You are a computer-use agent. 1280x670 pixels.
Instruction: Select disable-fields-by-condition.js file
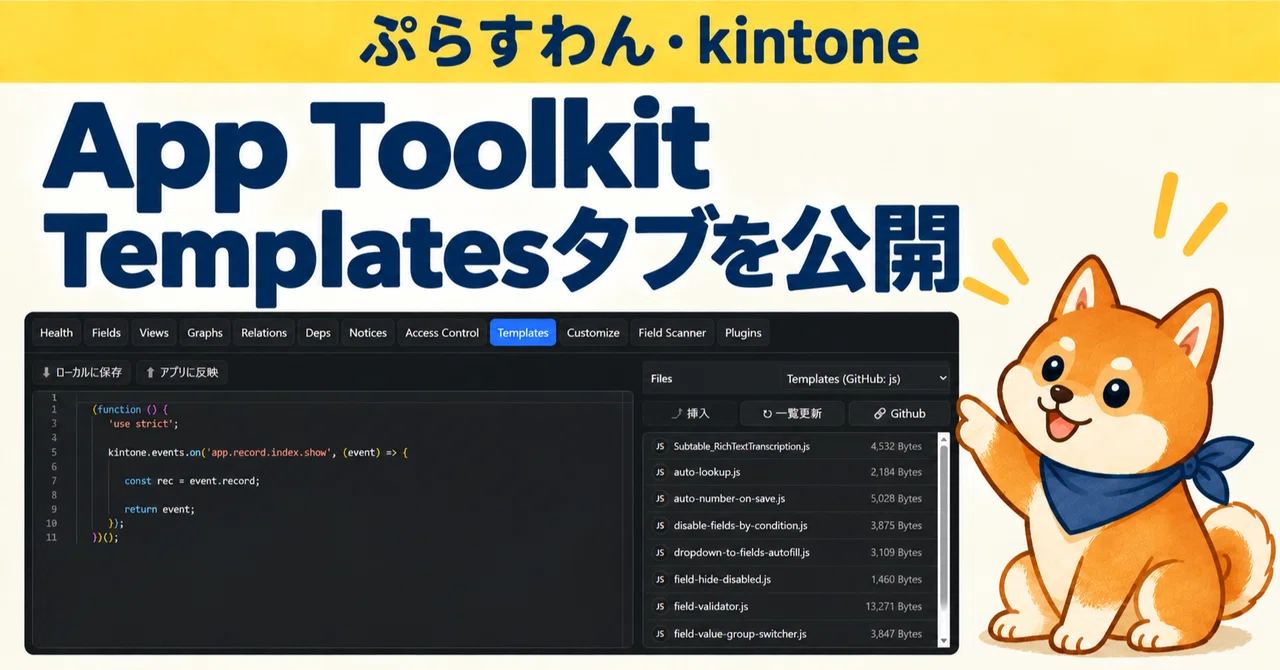[x=791, y=526]
